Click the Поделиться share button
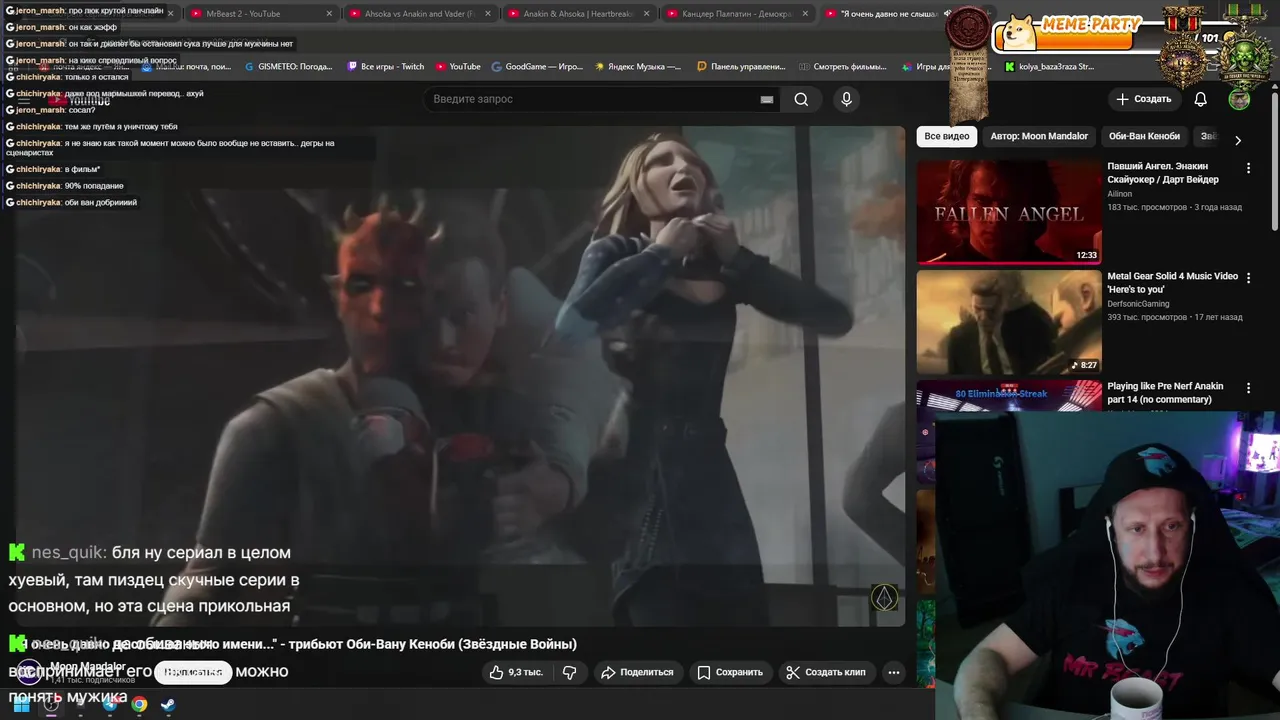Viewport: 1280px width, 720px height. (637, 672)
